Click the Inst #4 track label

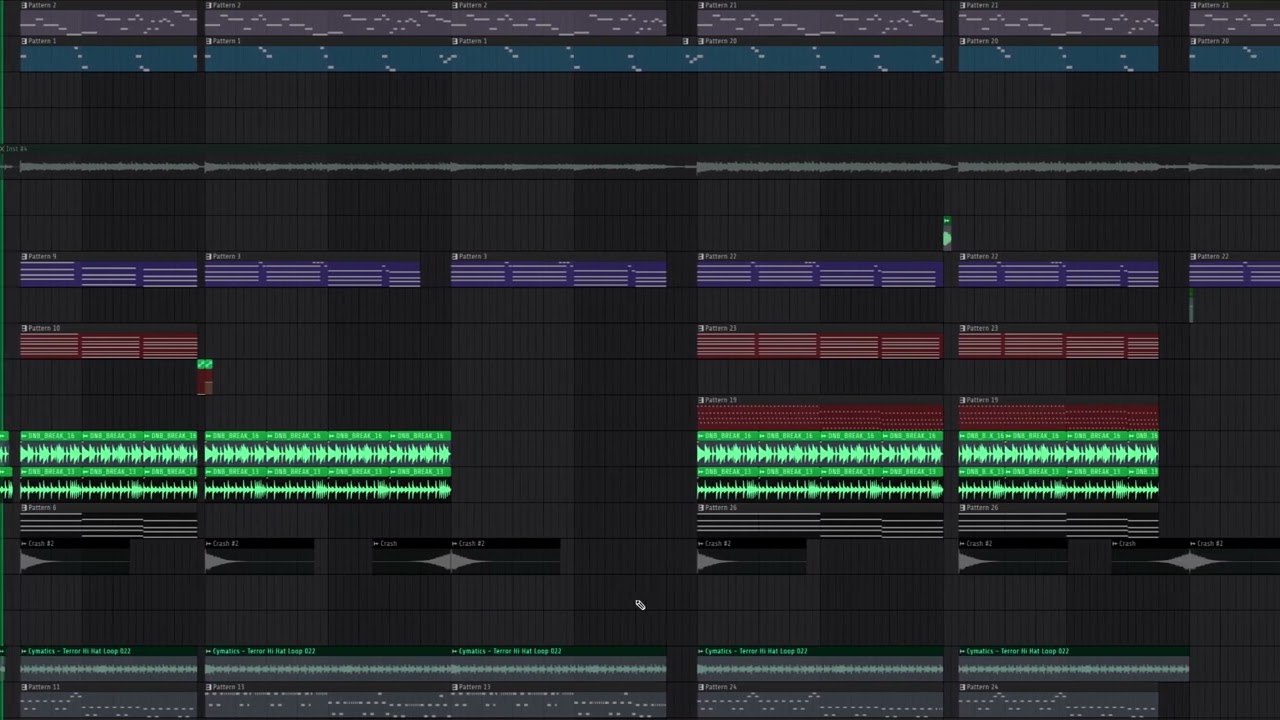[15, 149]
